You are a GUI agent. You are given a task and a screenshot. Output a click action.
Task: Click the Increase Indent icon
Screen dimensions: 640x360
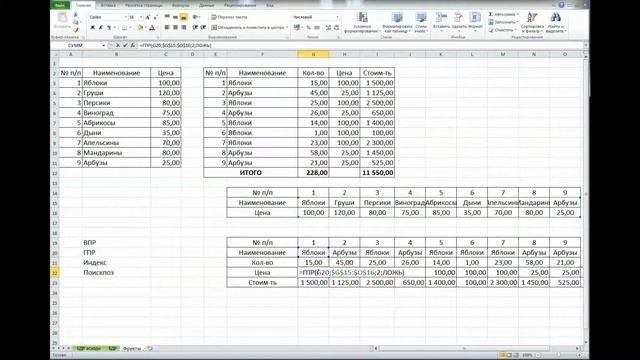click(x=203, y=27)
